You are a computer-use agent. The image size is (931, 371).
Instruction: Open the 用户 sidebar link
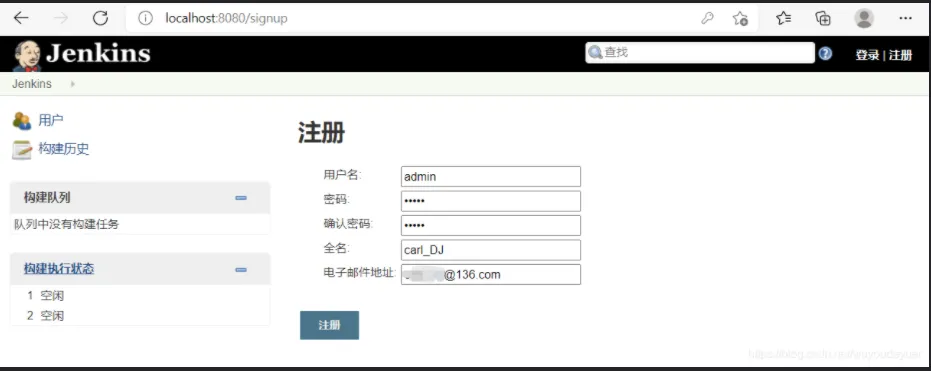50,121
